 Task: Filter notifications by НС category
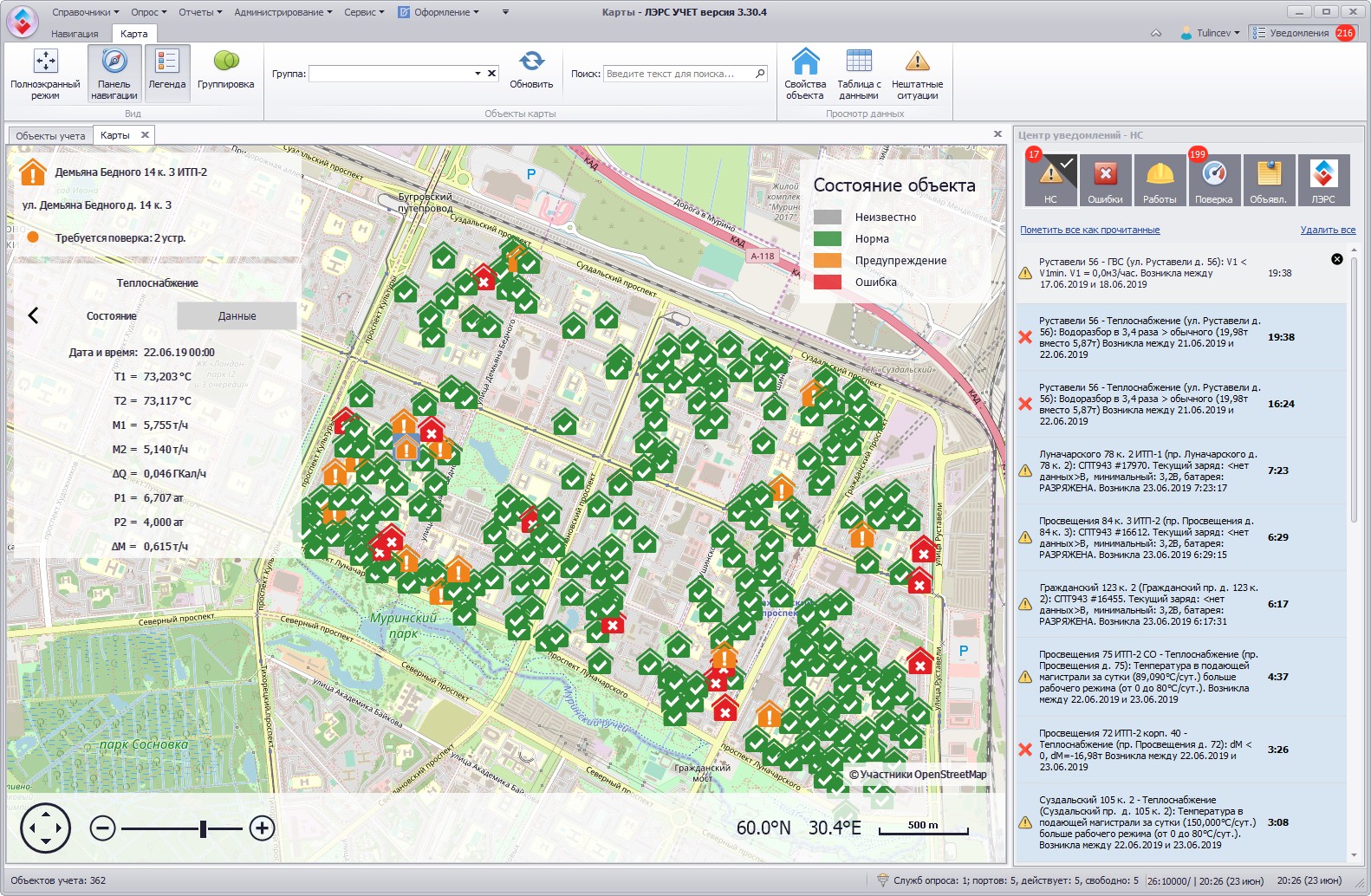point(1050,180)
